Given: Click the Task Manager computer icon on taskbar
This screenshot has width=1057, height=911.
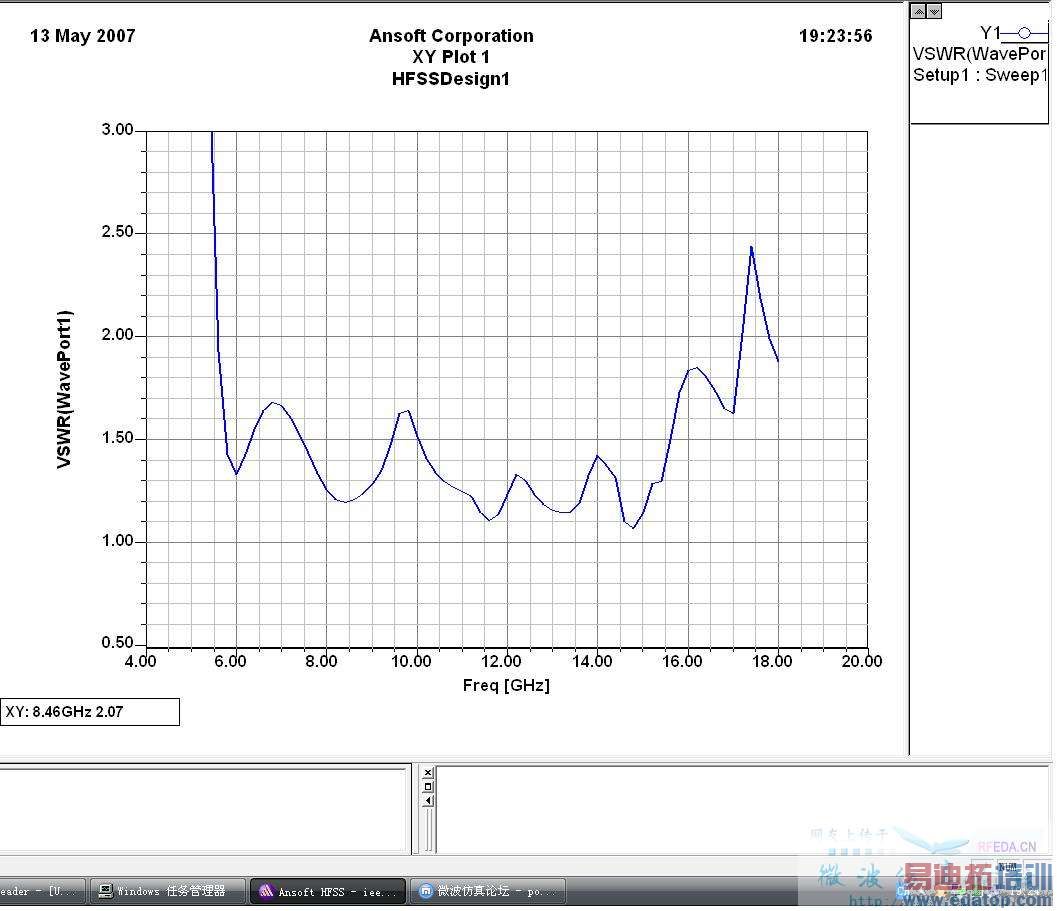Looking at the screenshot, I should click(x=105, y=891).
